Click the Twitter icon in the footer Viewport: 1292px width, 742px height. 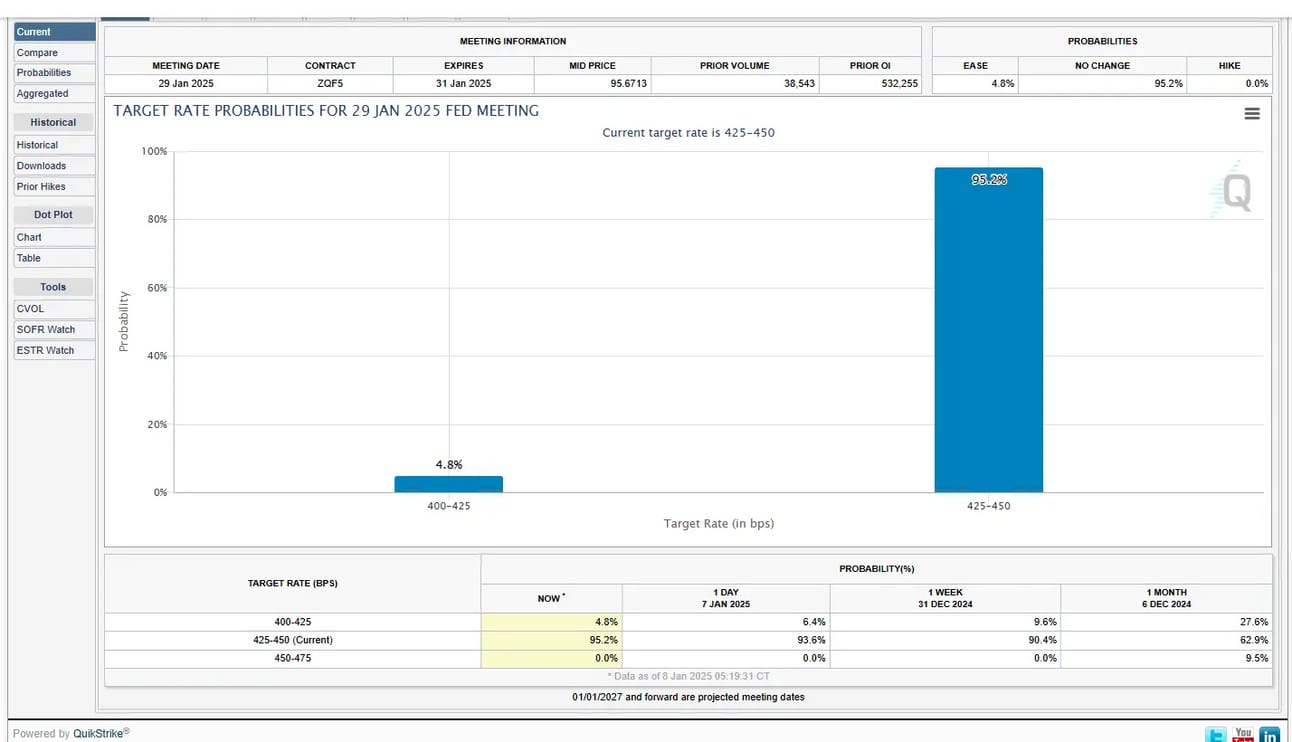1215,735
